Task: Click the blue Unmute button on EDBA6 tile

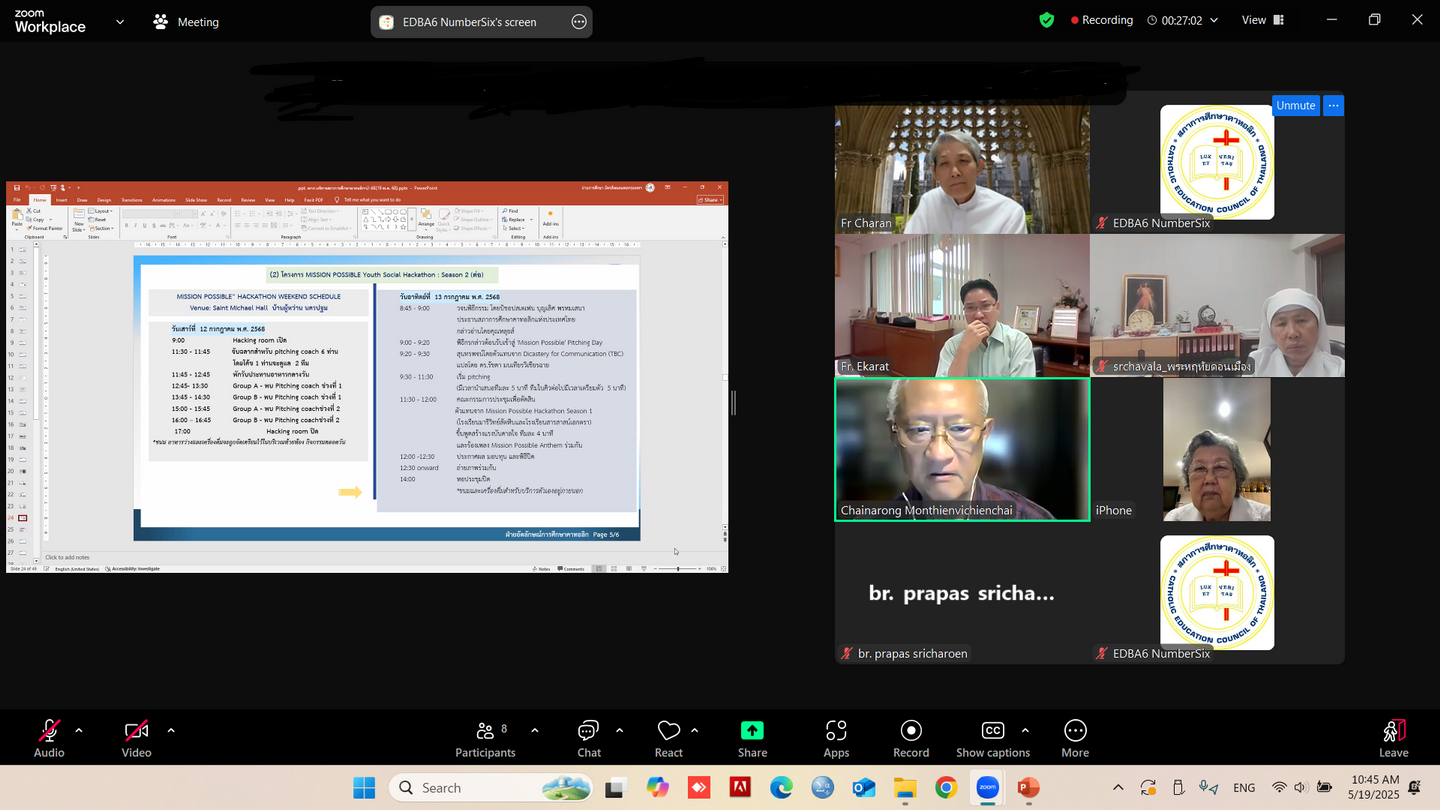Action: tap(1295, 105)
